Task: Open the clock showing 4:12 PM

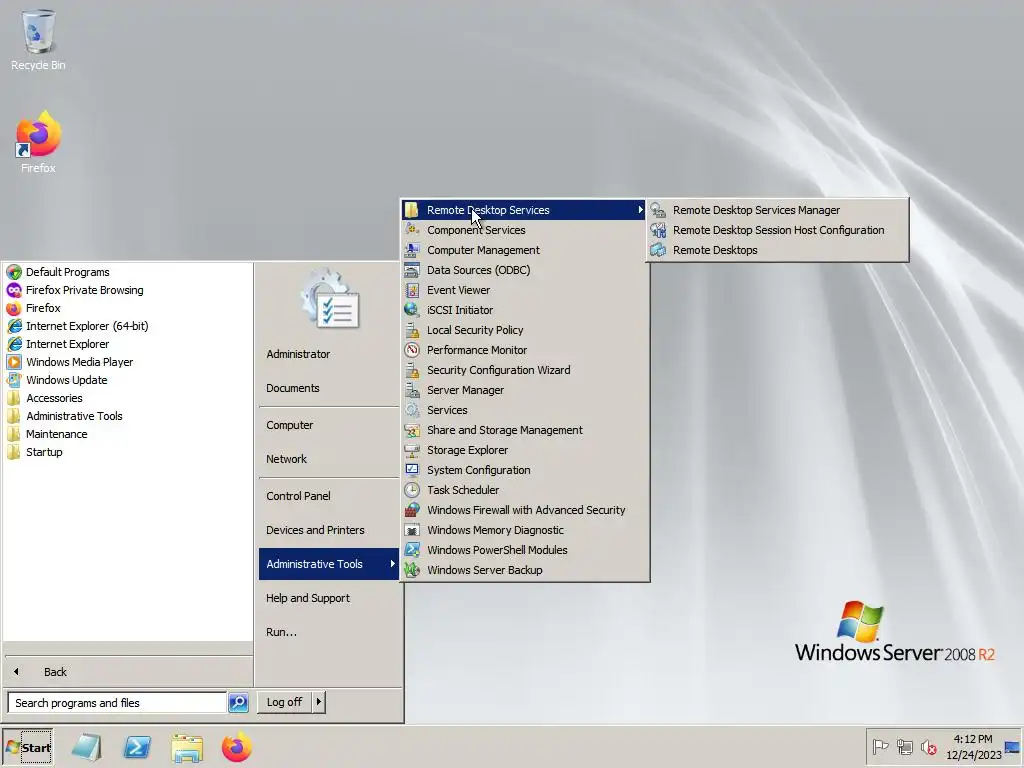Action: [973, 746]
